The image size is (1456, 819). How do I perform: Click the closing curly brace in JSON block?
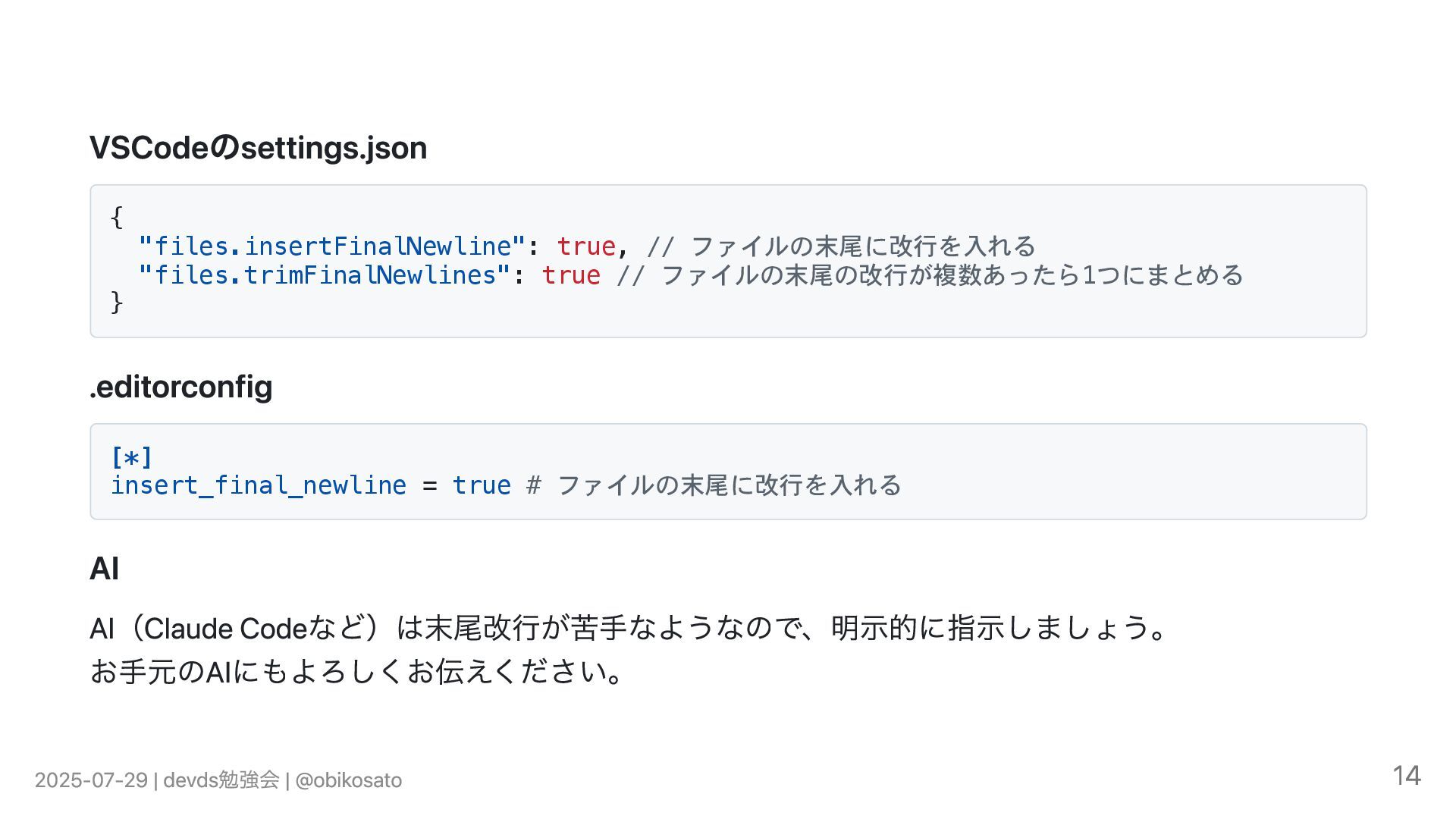[117, 303]
